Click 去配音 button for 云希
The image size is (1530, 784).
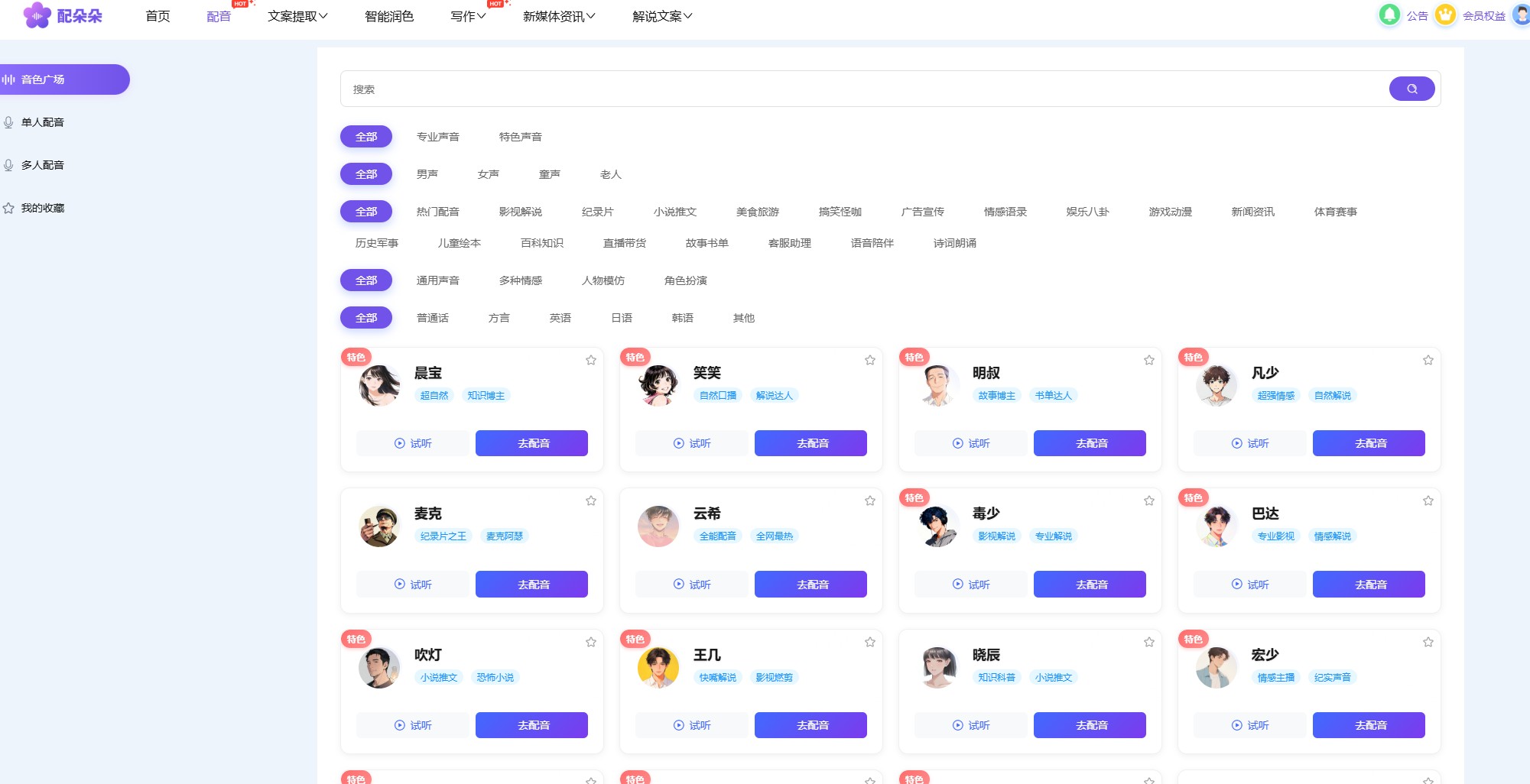(x=810, y=584)
